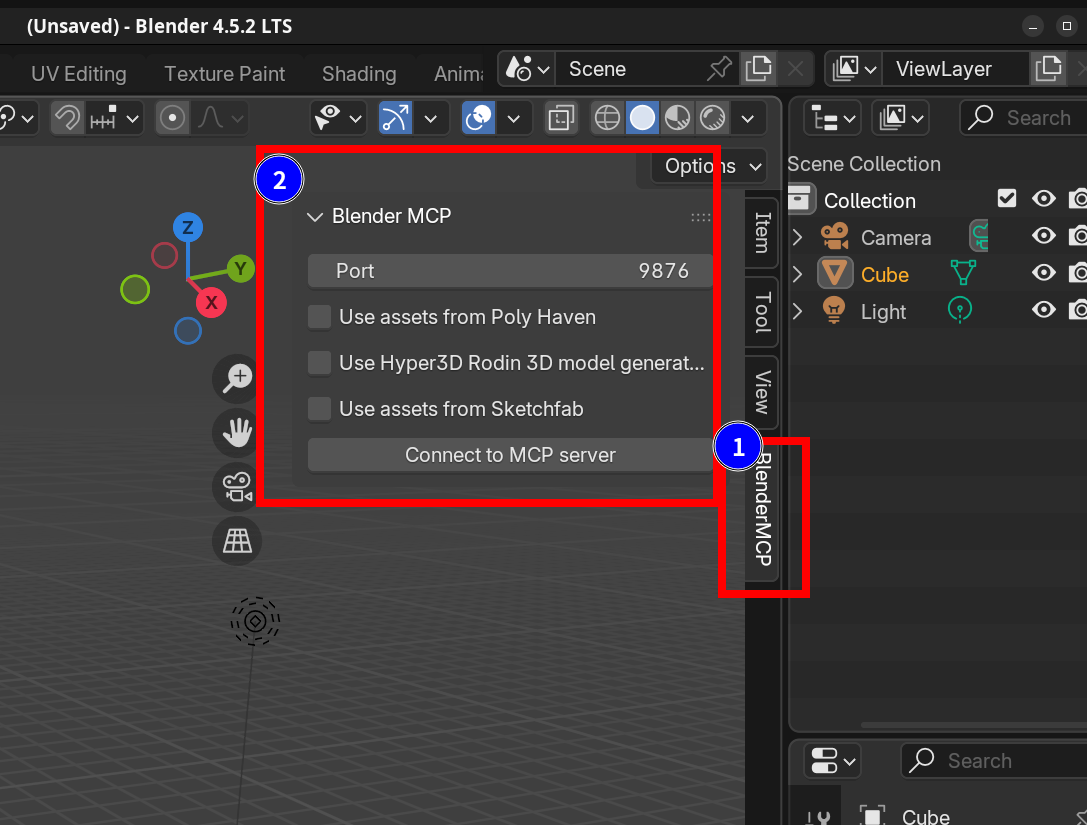This screenshot has width=1087, height=825.
Task: Click the outliner Search field
Action: click(1040, 118)
